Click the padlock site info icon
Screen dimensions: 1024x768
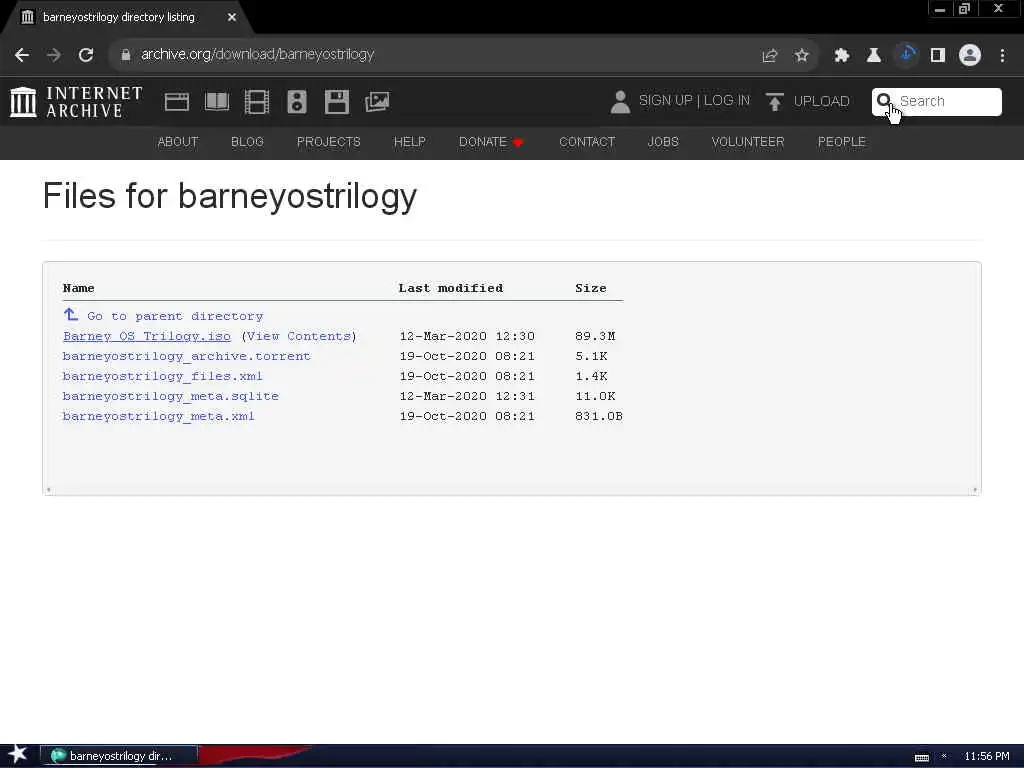125,55
